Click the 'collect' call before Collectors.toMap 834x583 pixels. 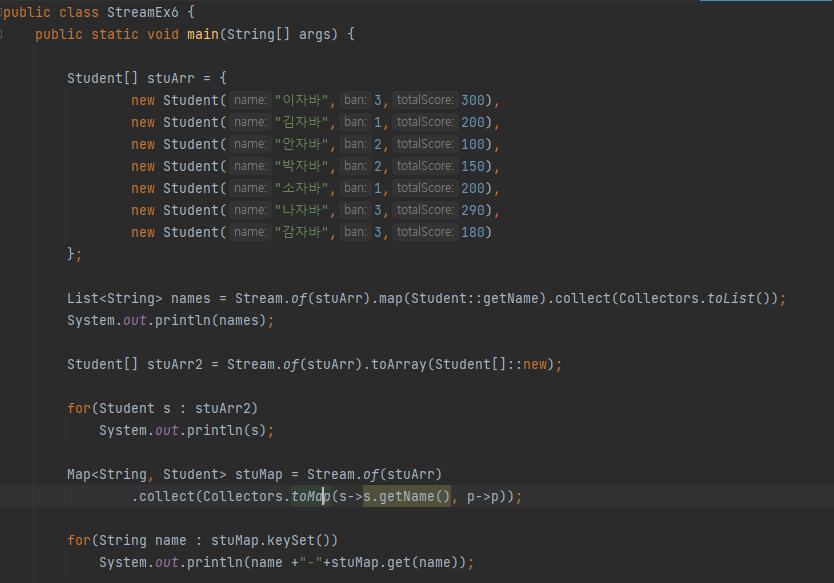(x=166, y=496)
